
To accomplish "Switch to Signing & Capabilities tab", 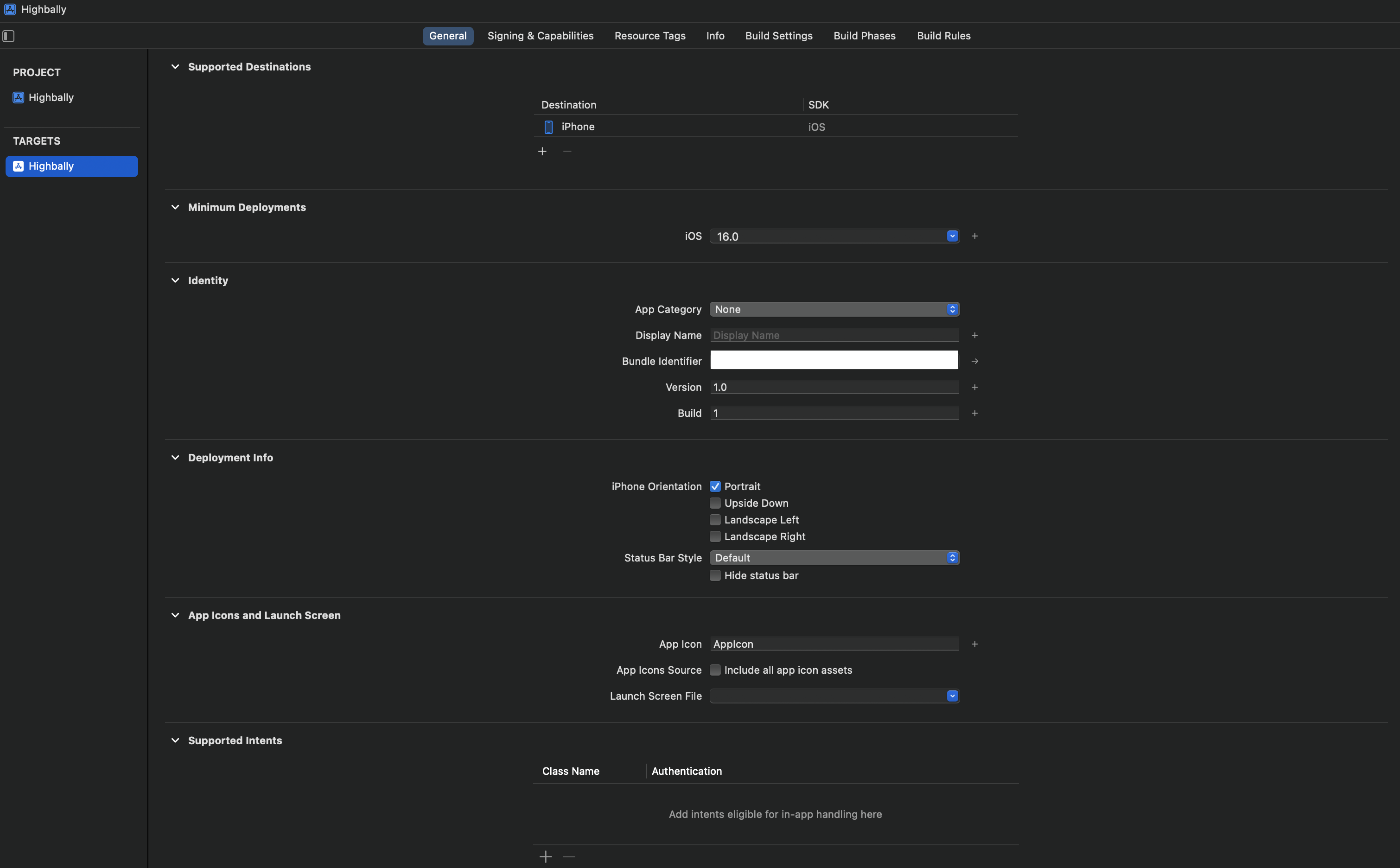I will (x=541, y=36).
